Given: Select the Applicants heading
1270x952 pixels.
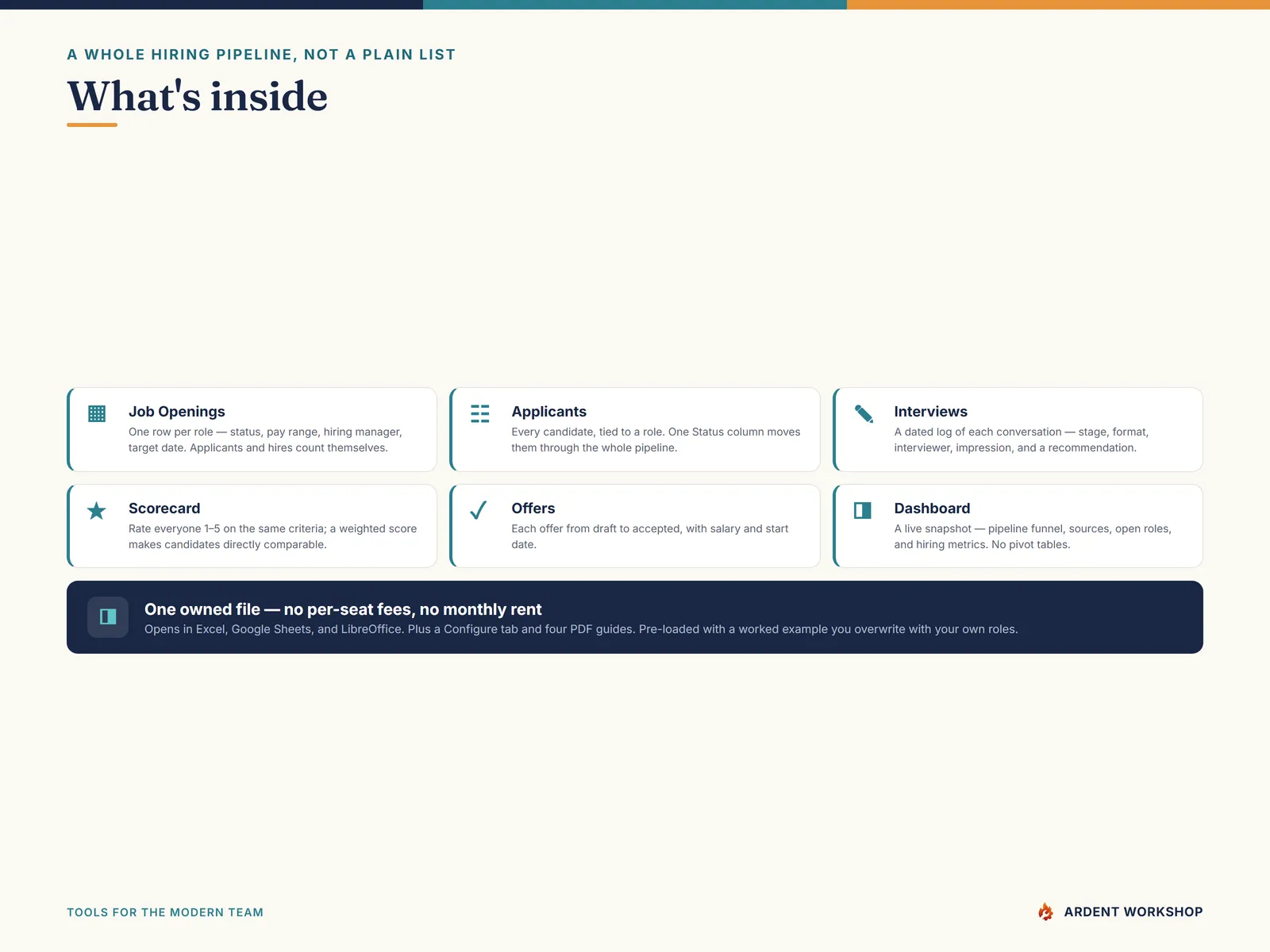Looking at the screenshot, I should click(x=549, y=412).
